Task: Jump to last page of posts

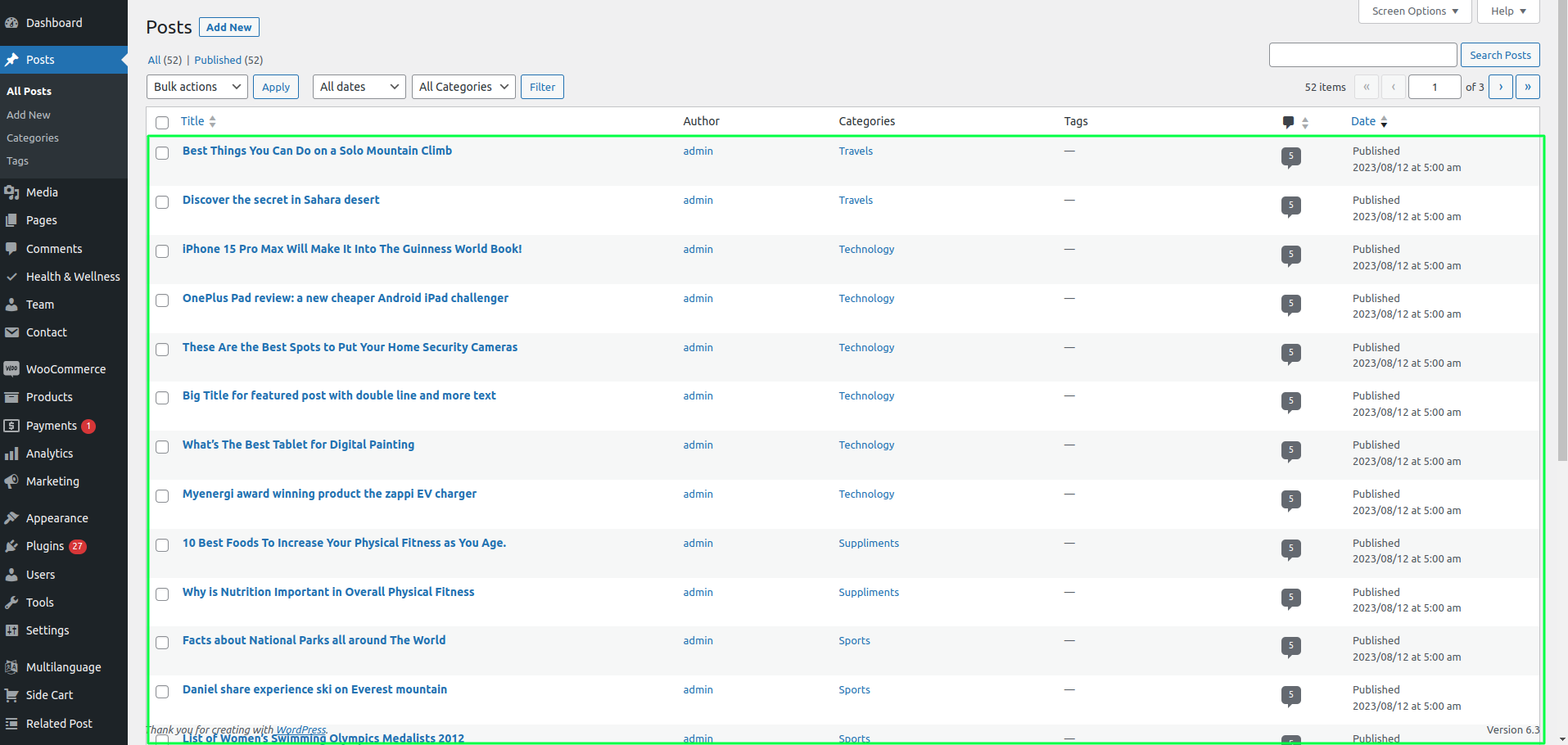Action: tap(1528, 87)
